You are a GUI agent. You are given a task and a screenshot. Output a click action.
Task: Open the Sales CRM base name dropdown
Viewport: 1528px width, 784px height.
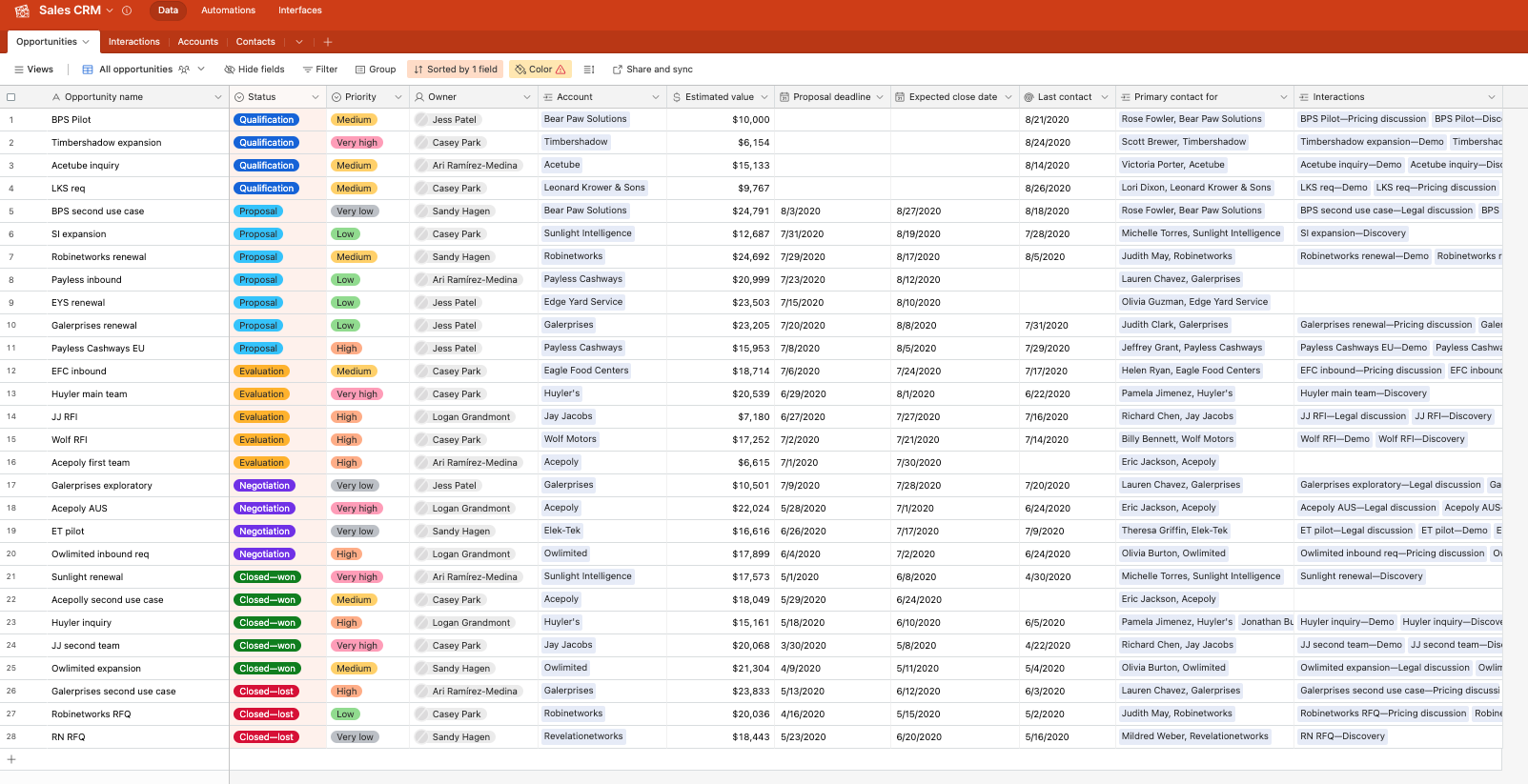click(x=110, y=10)
